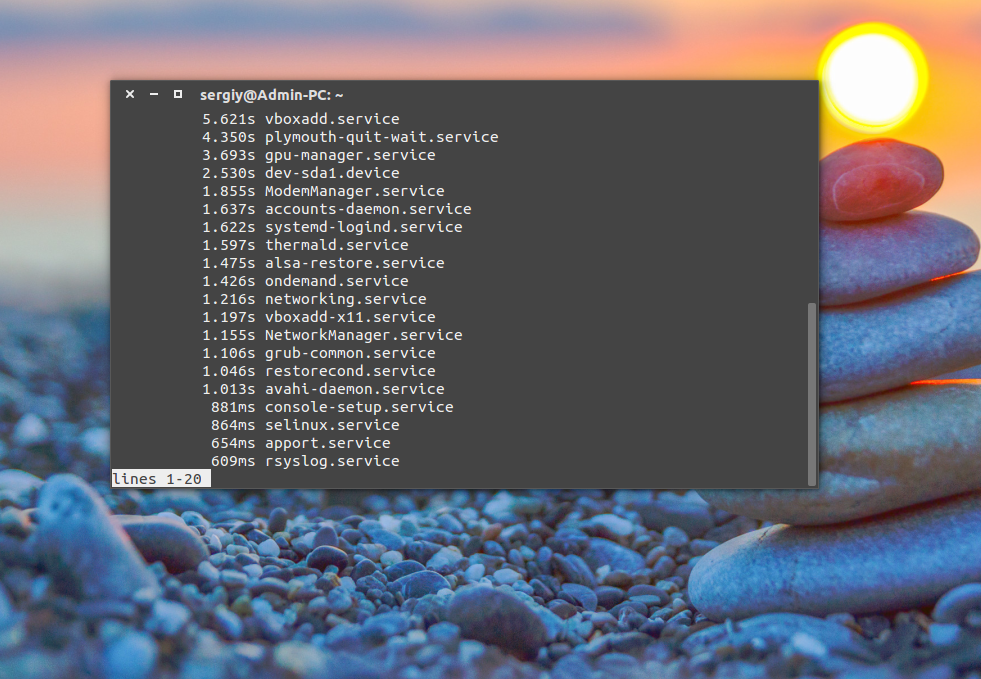Click on rsyslog.service text
This screenshot has height=679, width=981.
point(331,461)
